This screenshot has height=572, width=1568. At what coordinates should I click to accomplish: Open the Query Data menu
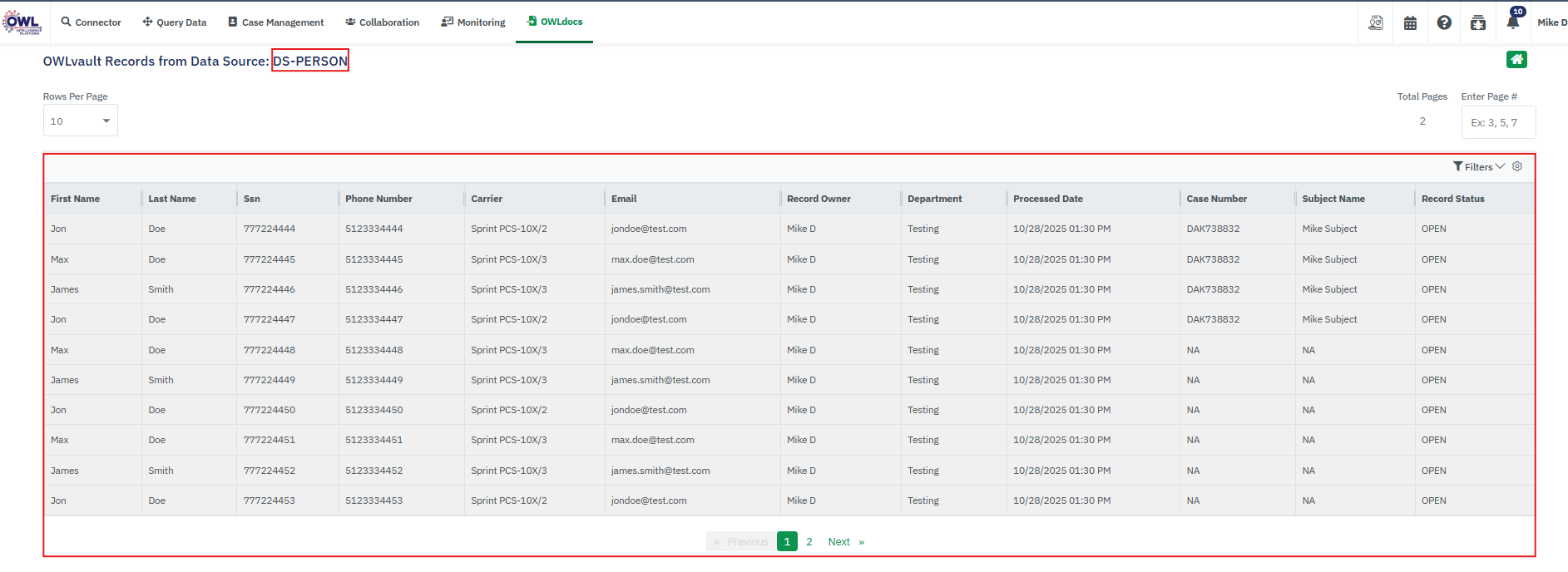(175, 22)
